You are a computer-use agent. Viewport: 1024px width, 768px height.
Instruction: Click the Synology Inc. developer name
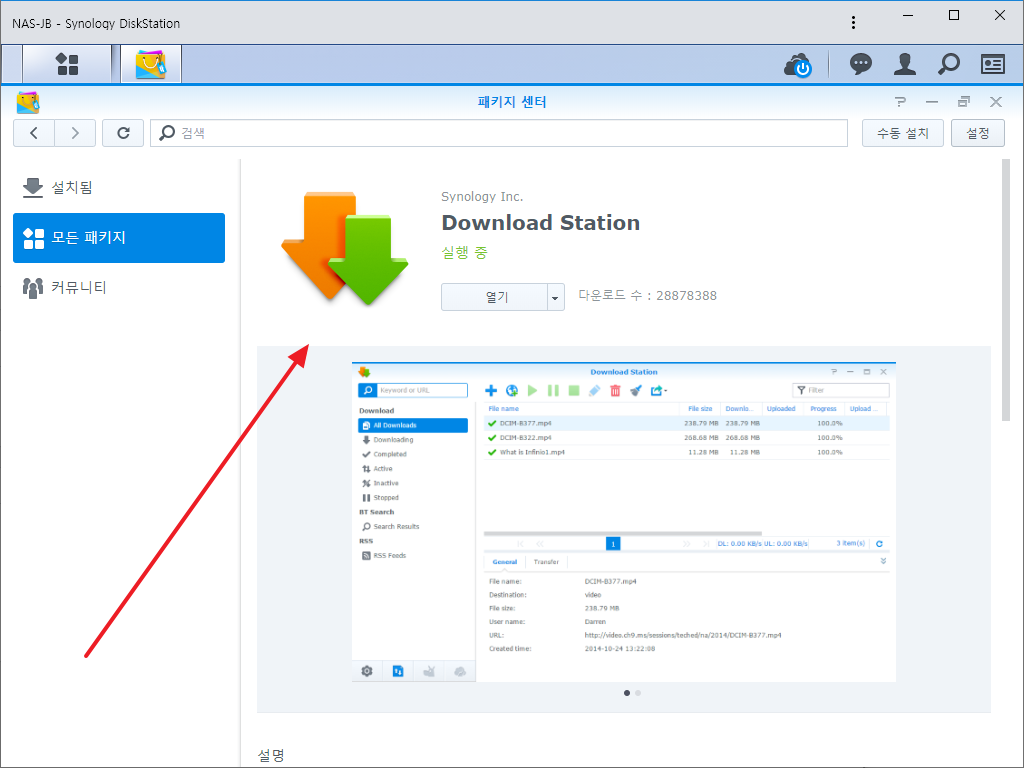pos(482,197)
